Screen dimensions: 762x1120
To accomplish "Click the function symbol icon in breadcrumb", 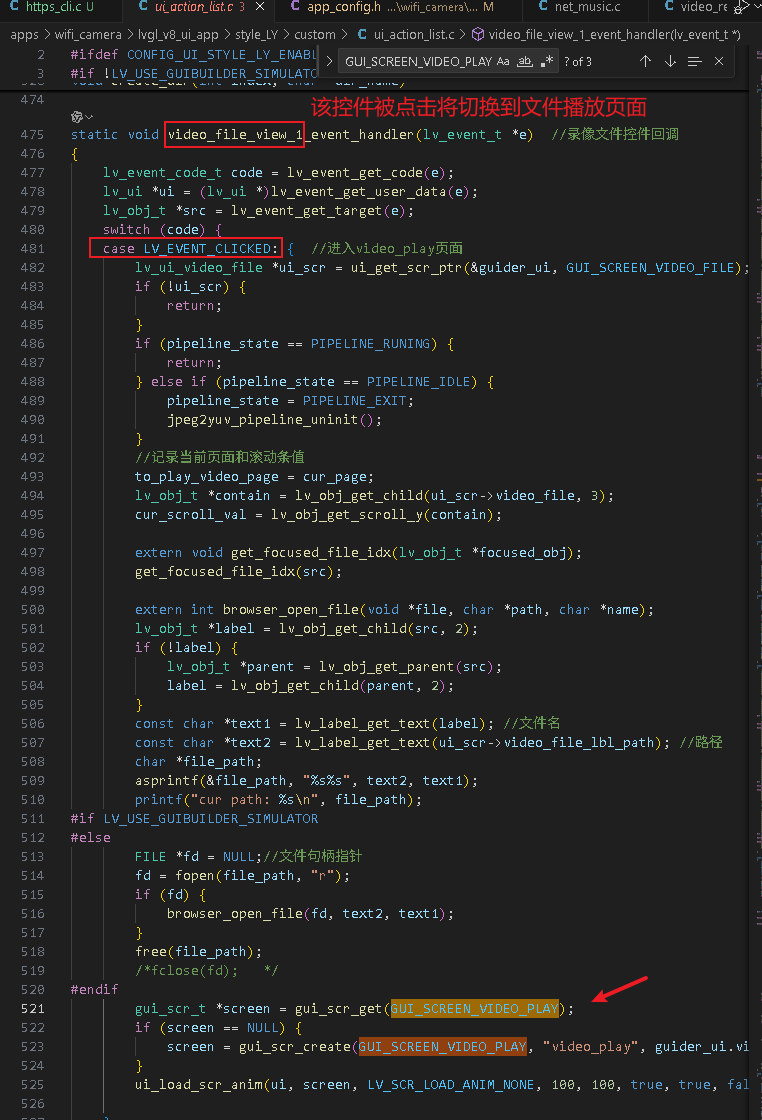I will [x=478, y=34].
